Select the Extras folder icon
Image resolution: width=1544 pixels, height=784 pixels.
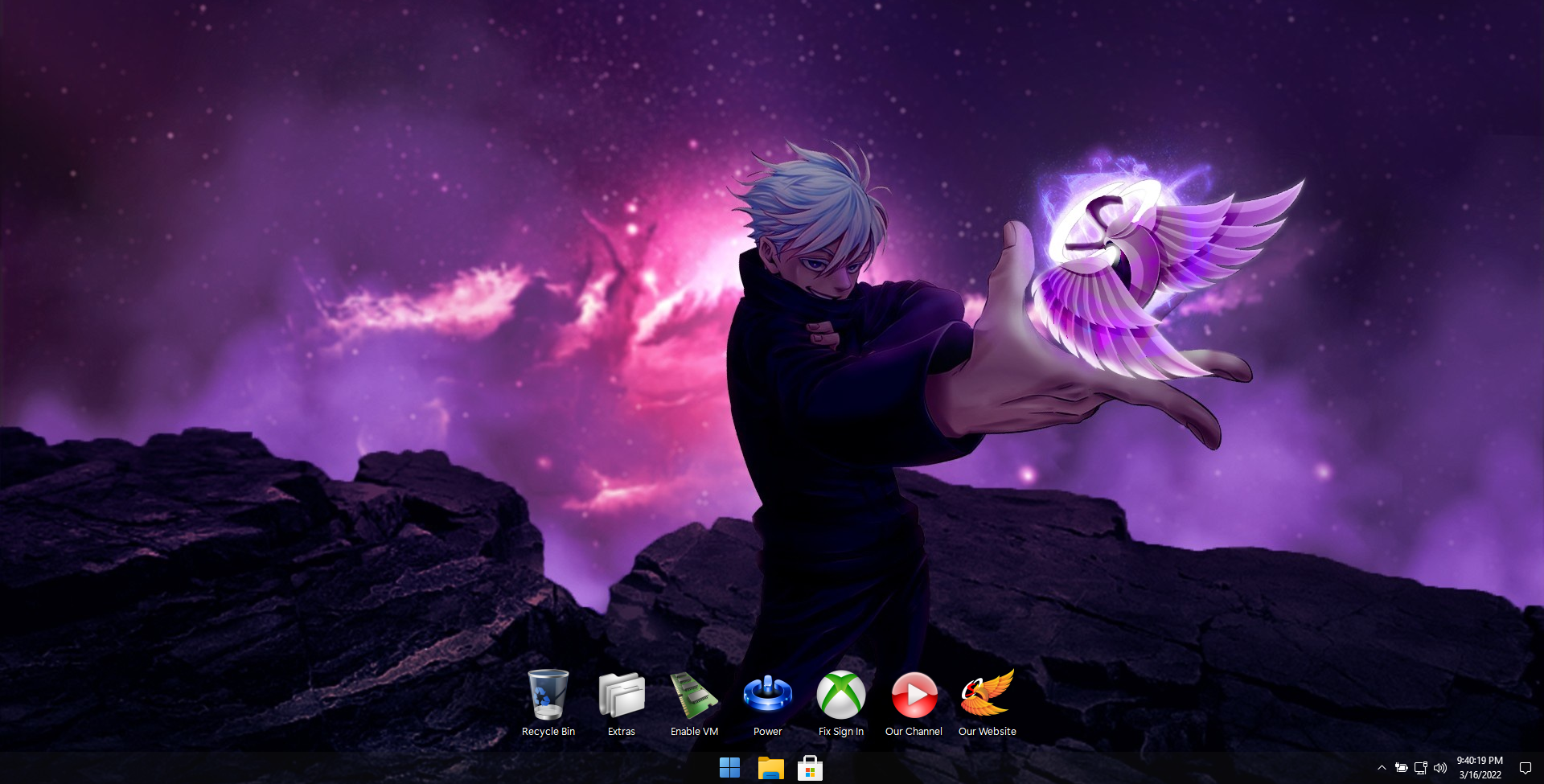click(622, 695)
